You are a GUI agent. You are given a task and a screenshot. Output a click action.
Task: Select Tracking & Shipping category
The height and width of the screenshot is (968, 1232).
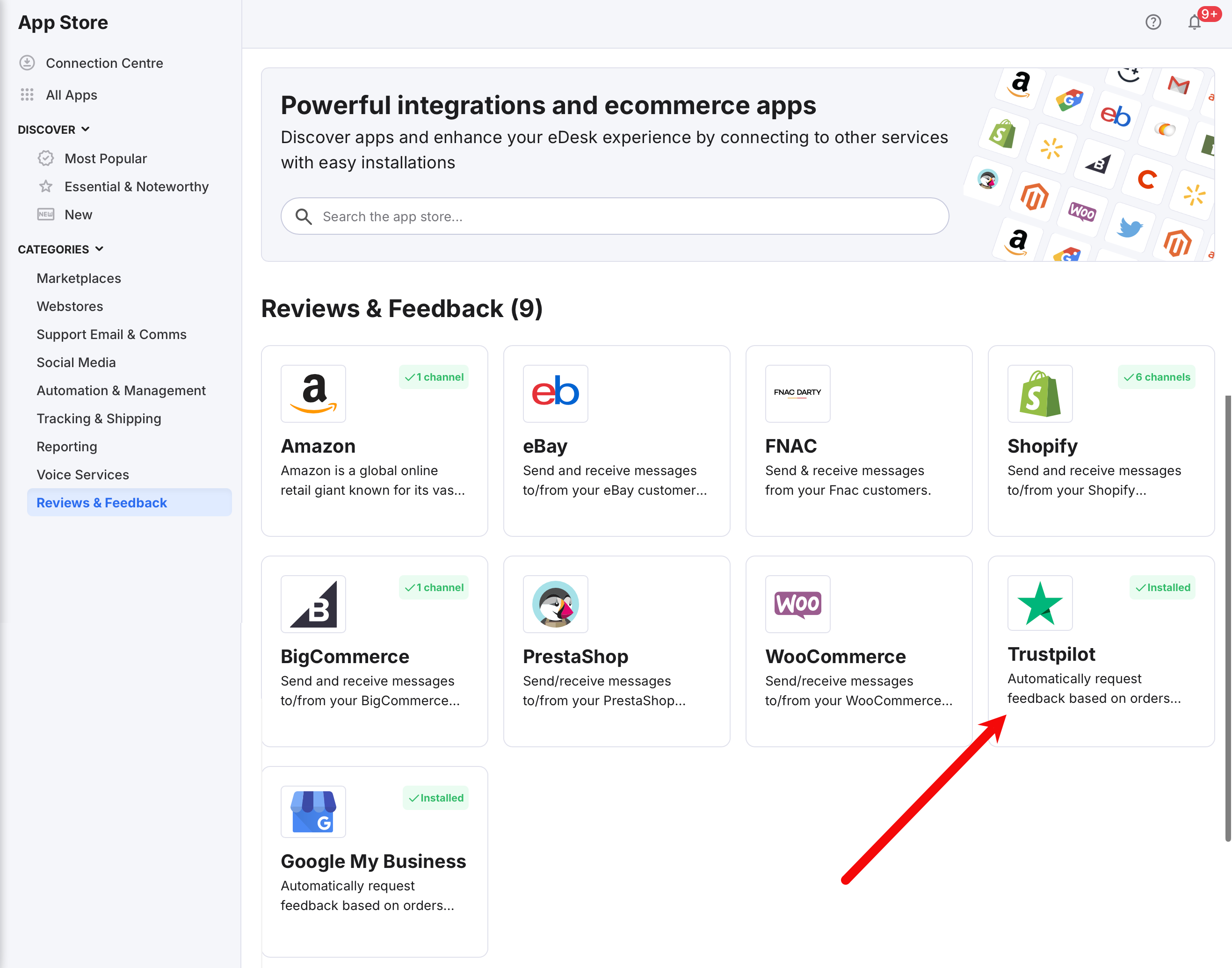pos(99,418)
